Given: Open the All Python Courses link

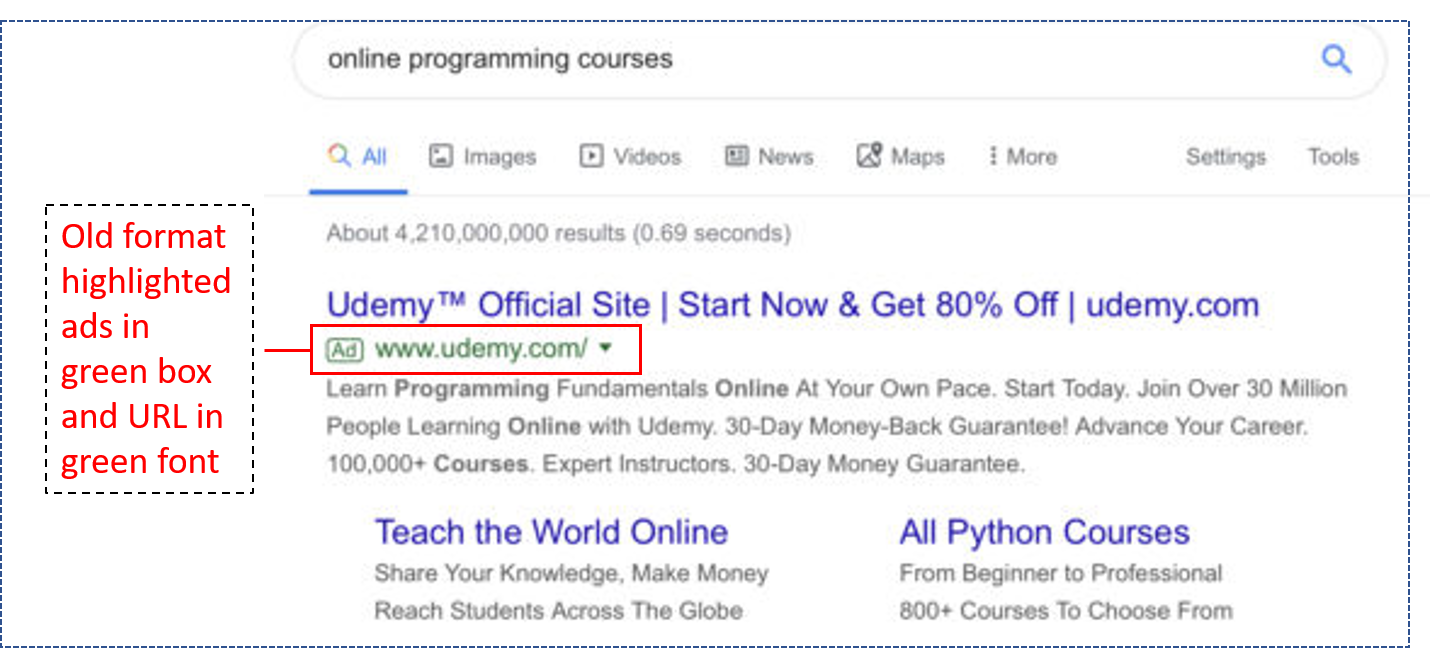Looking at the screenshot, I should tap(1044, 531).
